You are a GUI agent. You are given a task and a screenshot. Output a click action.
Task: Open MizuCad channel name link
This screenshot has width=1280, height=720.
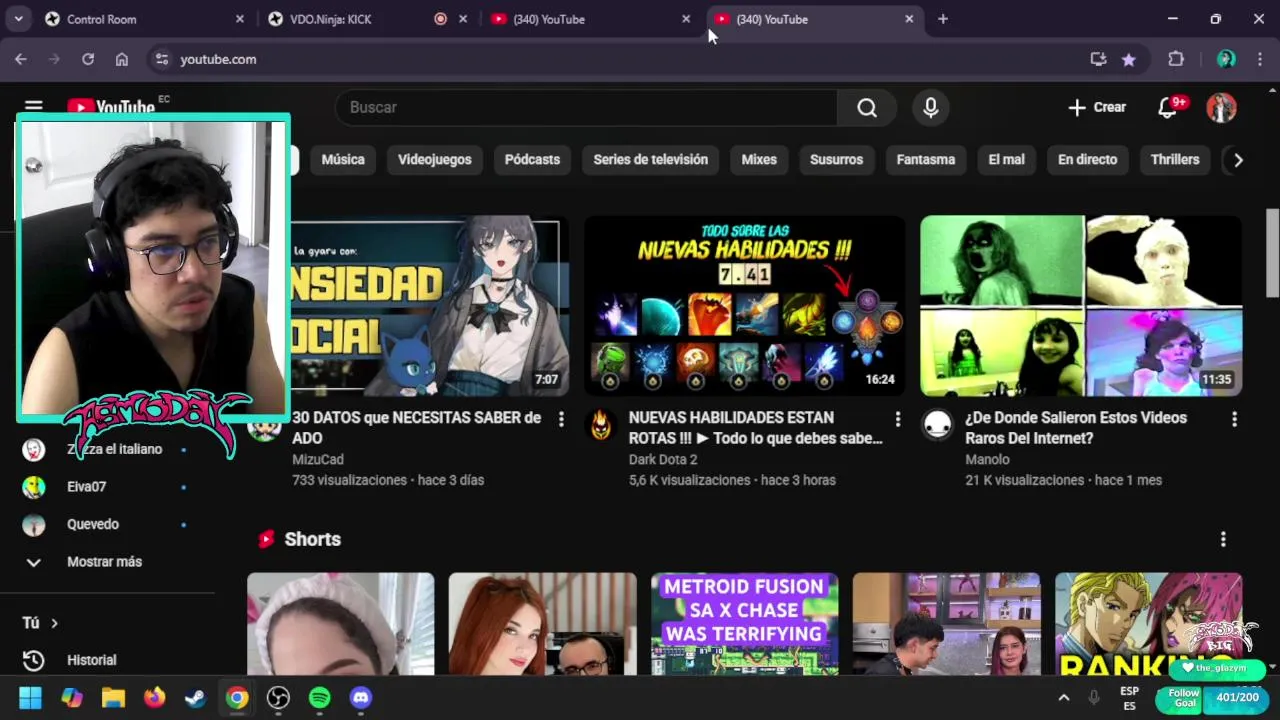[x=318, y=460]
